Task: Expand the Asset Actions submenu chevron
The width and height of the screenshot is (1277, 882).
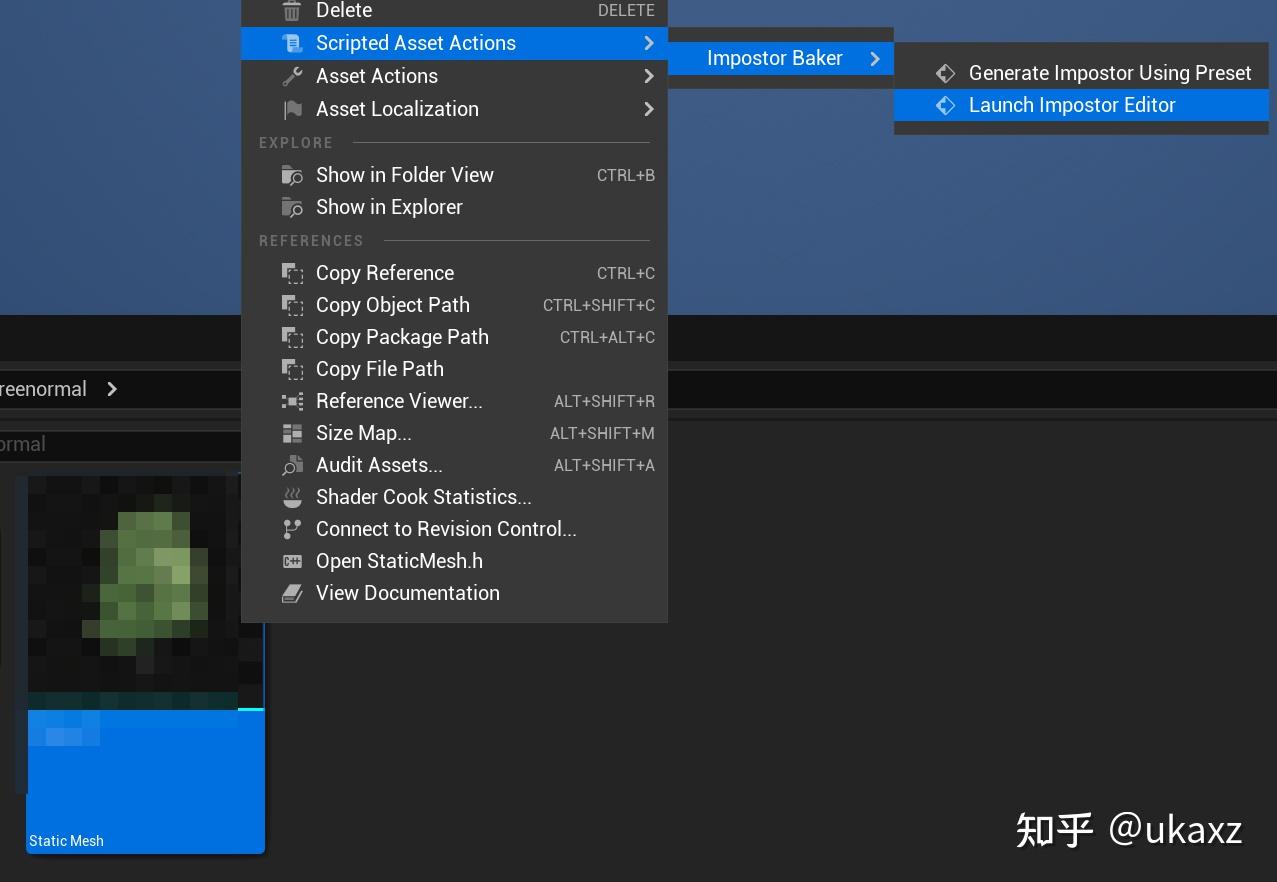Action: (648, 75)
